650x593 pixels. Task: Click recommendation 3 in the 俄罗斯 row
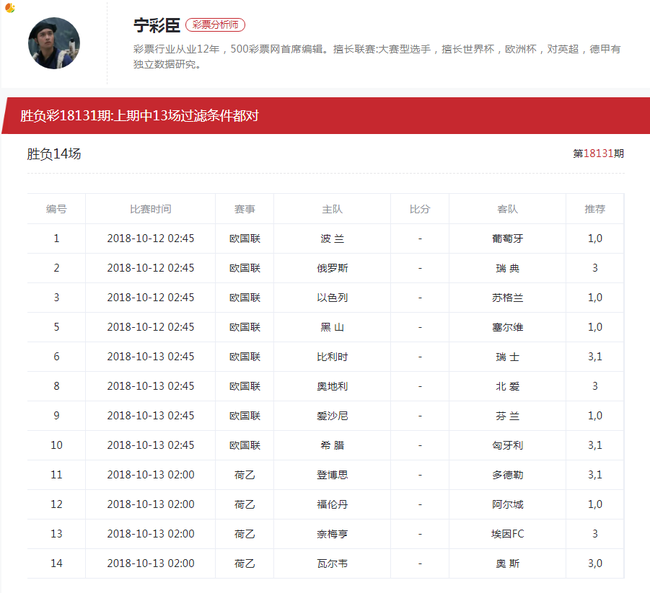point(595,268)
